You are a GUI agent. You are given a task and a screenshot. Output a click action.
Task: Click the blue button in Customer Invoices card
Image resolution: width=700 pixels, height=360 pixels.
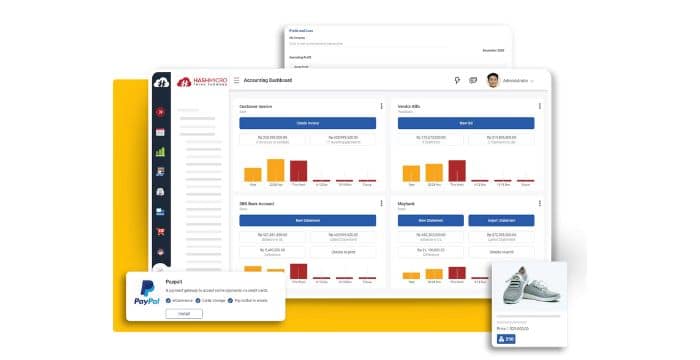[308, 123]
